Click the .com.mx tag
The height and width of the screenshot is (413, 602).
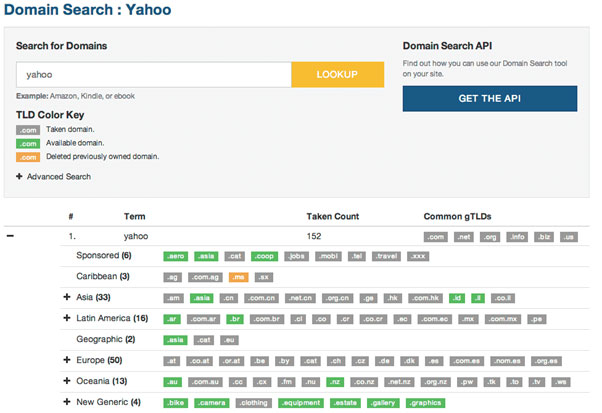tap(503, 319)
